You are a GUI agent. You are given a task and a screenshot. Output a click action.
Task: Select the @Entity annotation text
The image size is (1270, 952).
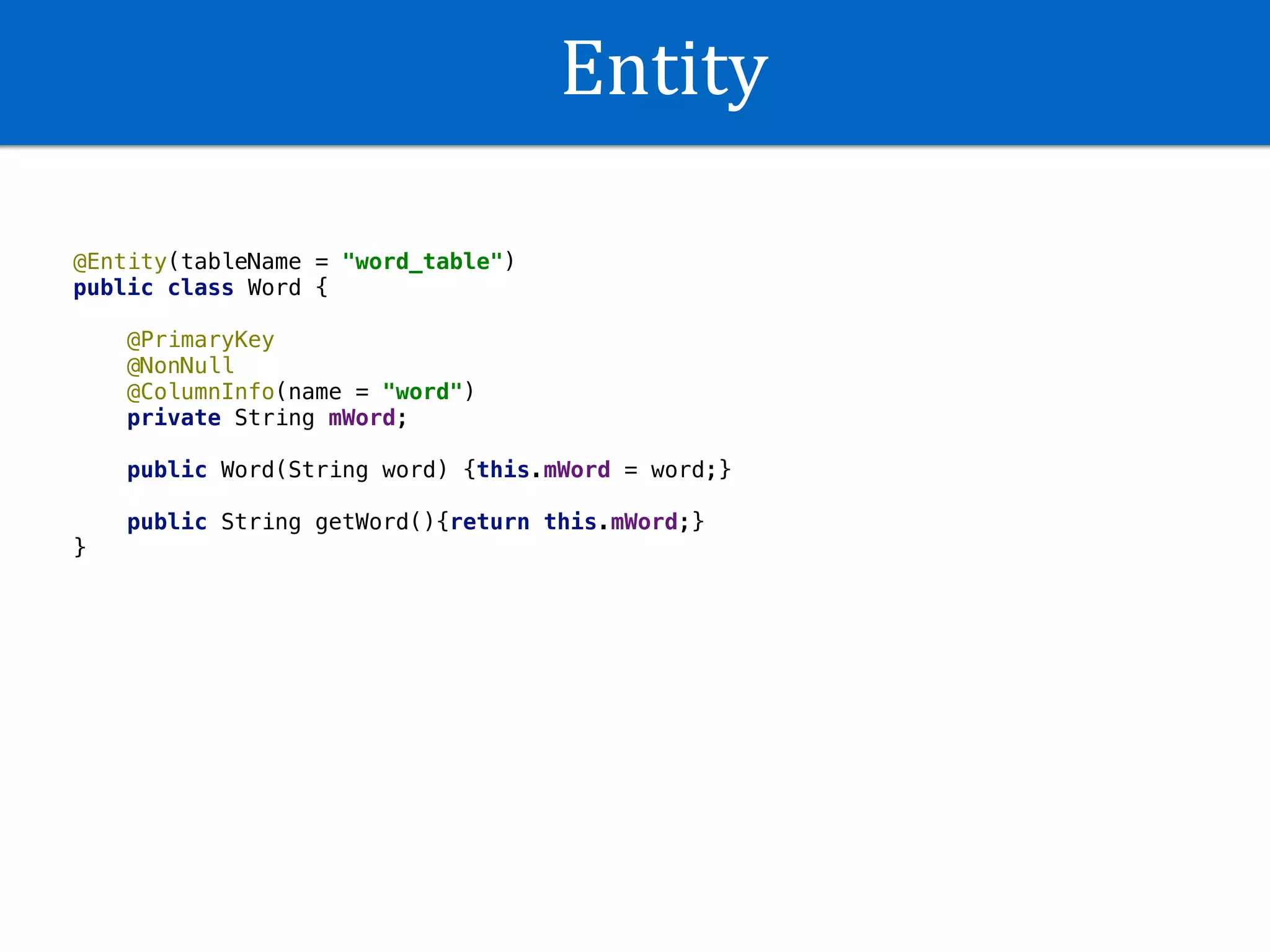tap(120, 262)
